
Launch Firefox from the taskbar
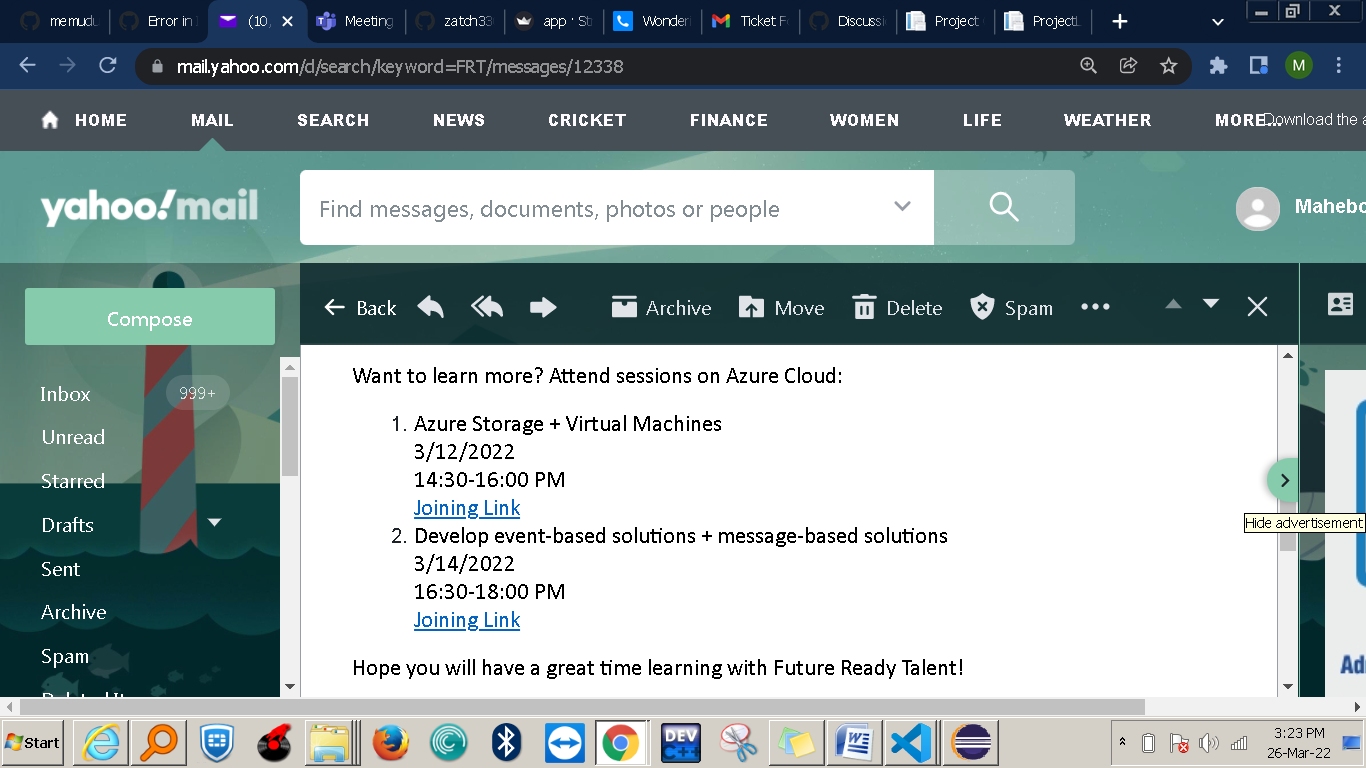[390, 742]
